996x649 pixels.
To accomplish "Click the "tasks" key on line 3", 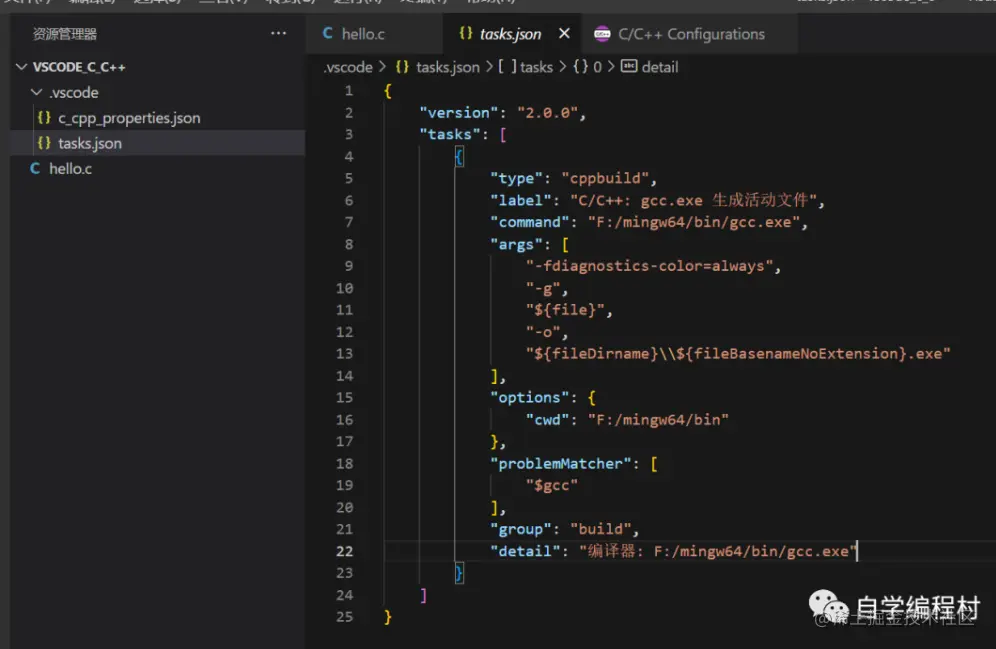I will [450, 134].
